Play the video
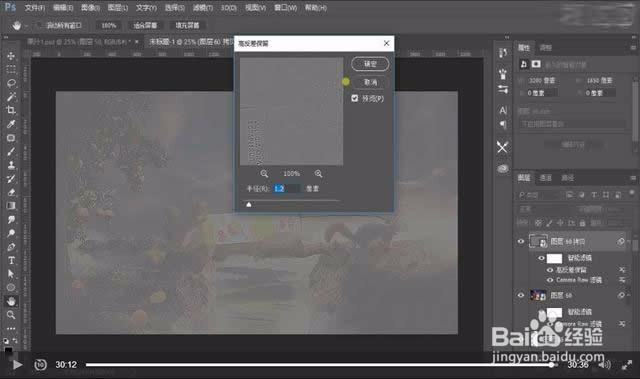 pyautogui.click(x=17, y=364)
